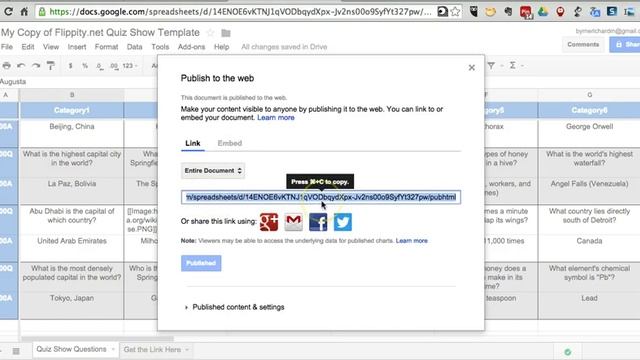Share link via Twitter icon

tap(343, 222)
